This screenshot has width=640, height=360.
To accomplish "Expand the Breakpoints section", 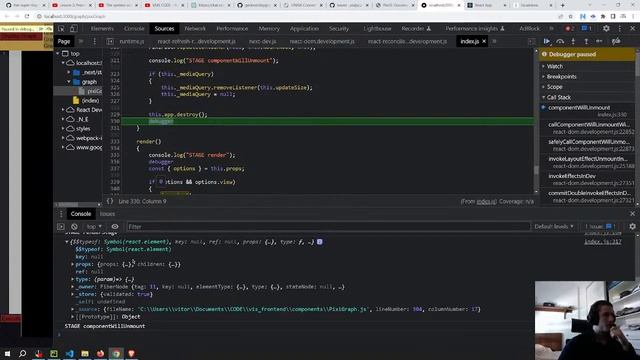I will (561, 76).
